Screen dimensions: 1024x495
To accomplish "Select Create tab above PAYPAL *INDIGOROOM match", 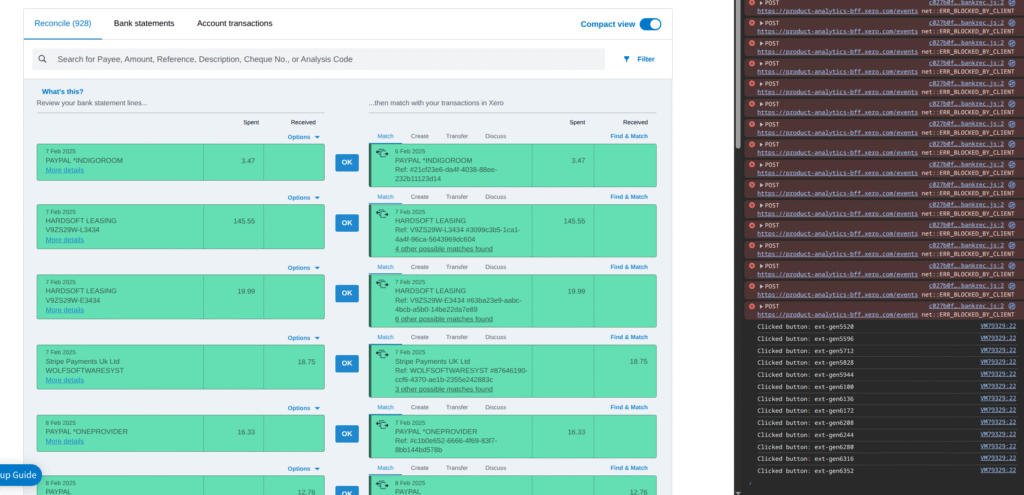I will coord(419,137).
